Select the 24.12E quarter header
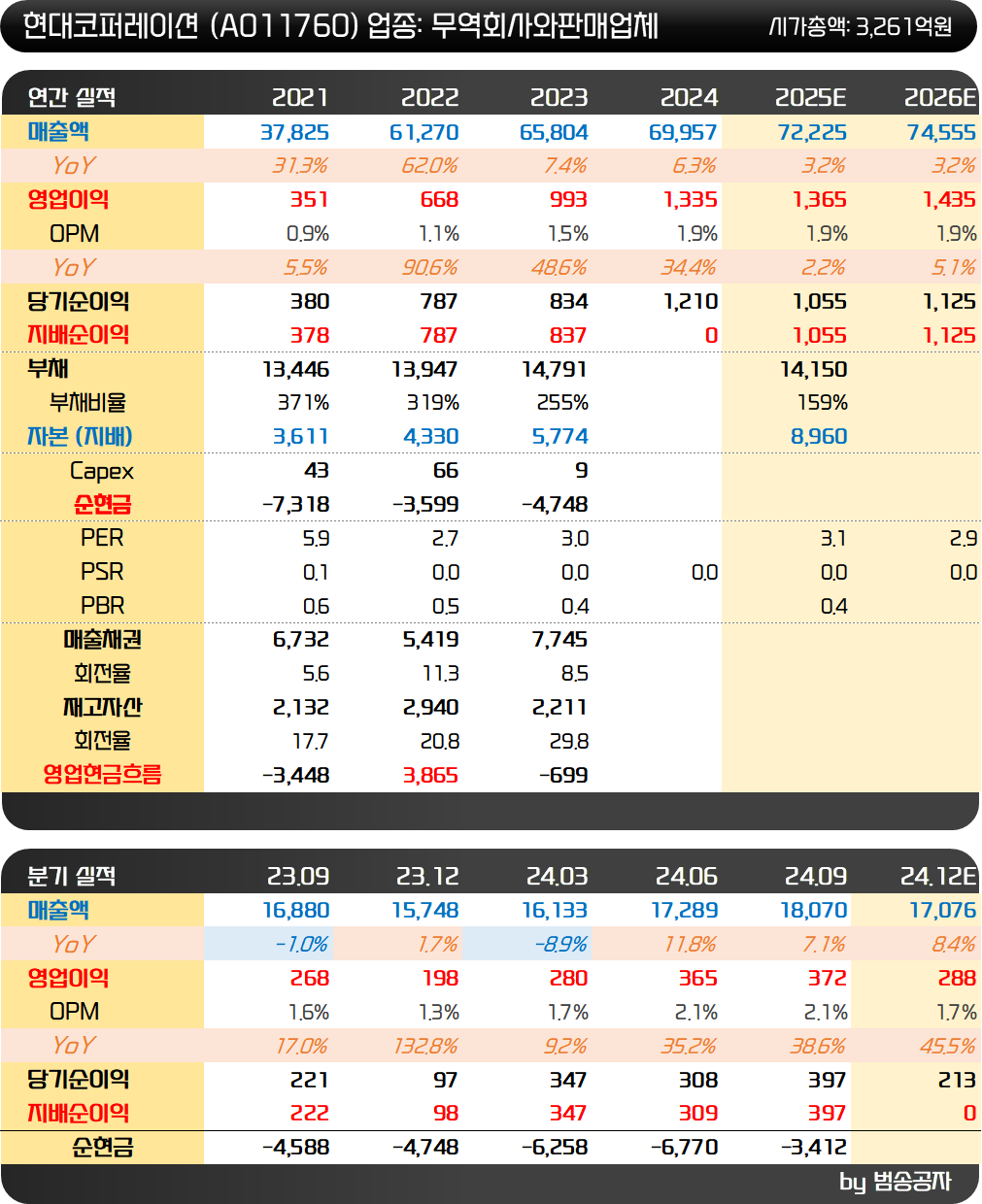The width and height of the screenshot is (982, 1204). point(938,876)
